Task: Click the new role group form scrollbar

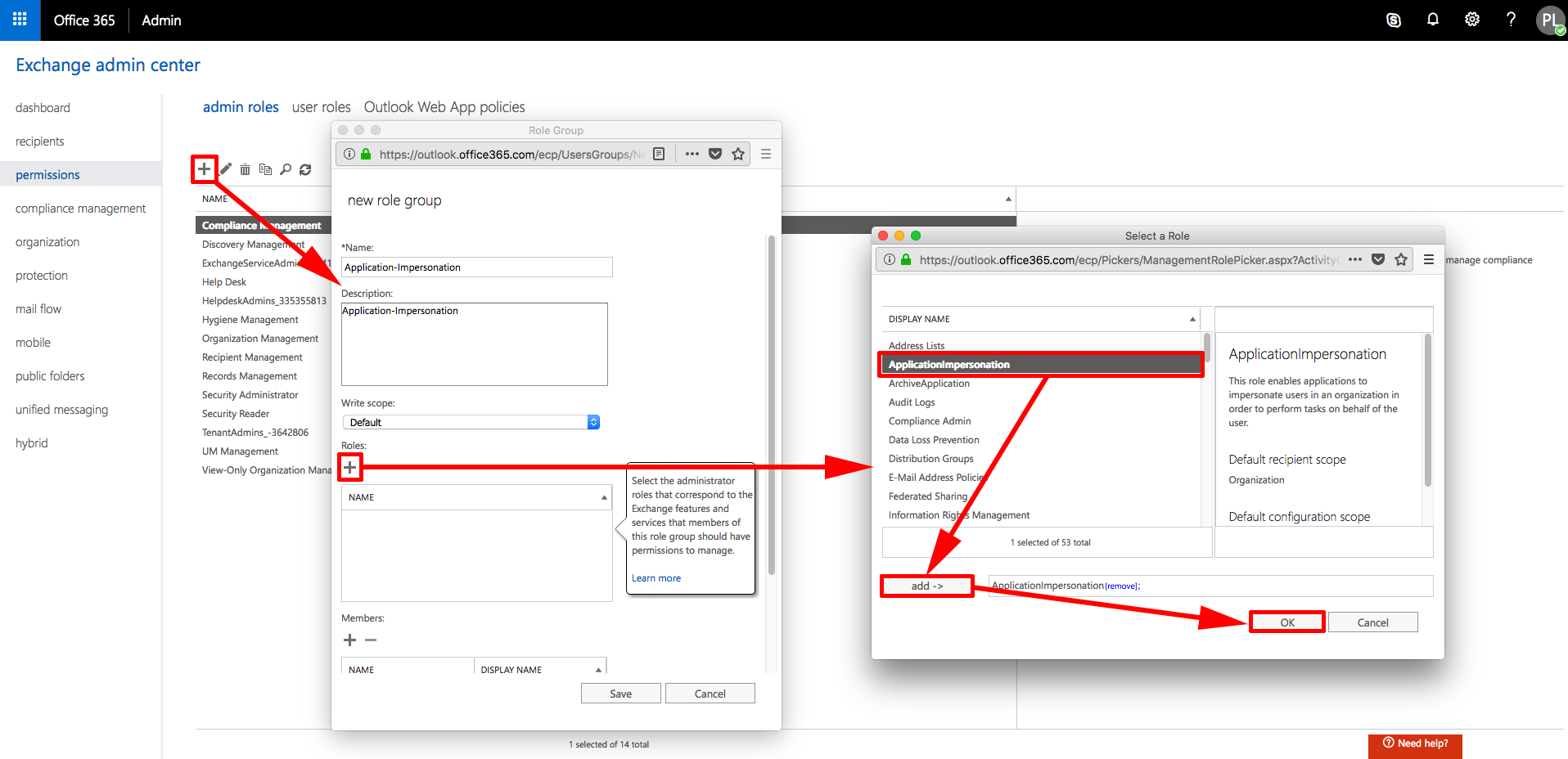Action: (772, 405)
